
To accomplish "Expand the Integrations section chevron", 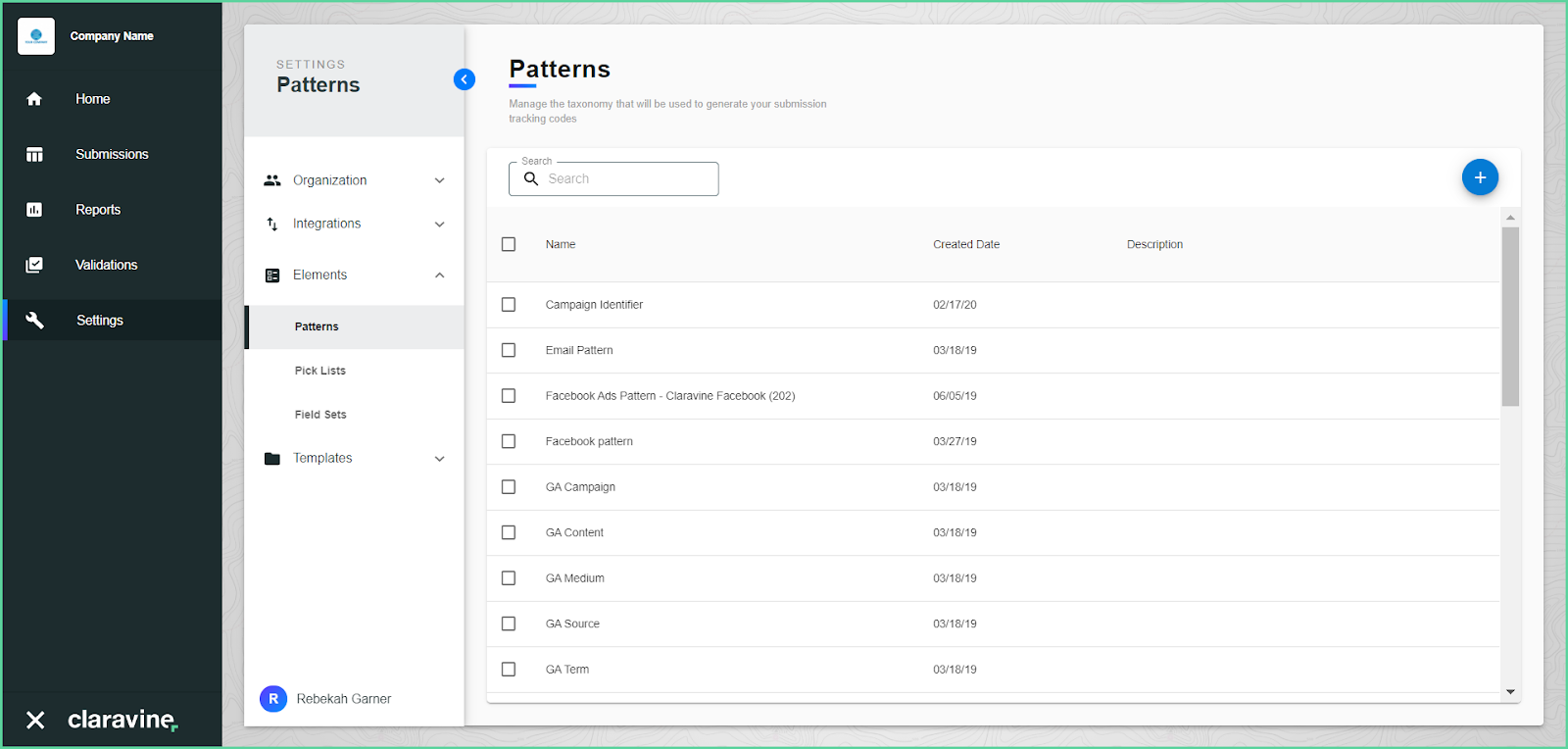I will pyautogui.click(x=440, y=225).
